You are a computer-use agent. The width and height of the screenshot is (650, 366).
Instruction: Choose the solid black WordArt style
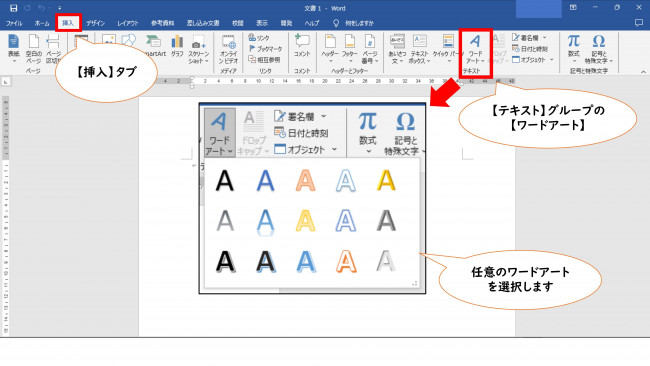225,181
